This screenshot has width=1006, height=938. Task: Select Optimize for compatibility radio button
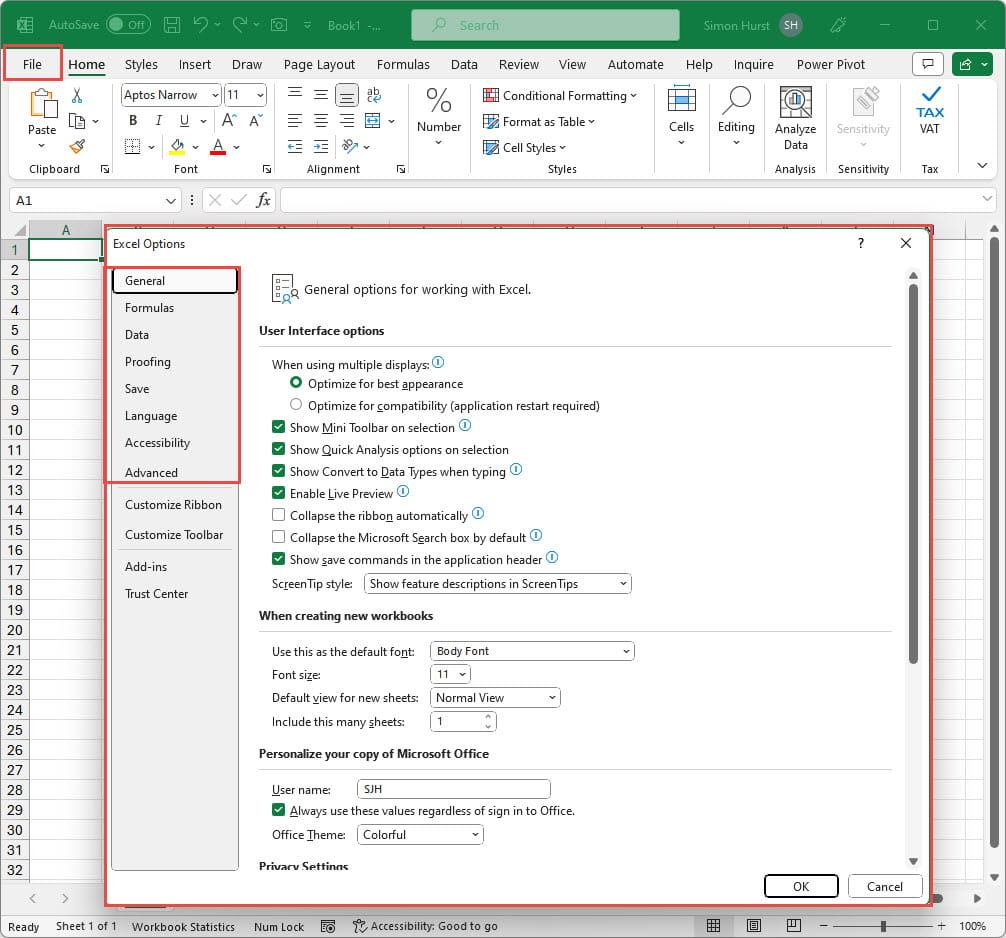click(296, 406)
